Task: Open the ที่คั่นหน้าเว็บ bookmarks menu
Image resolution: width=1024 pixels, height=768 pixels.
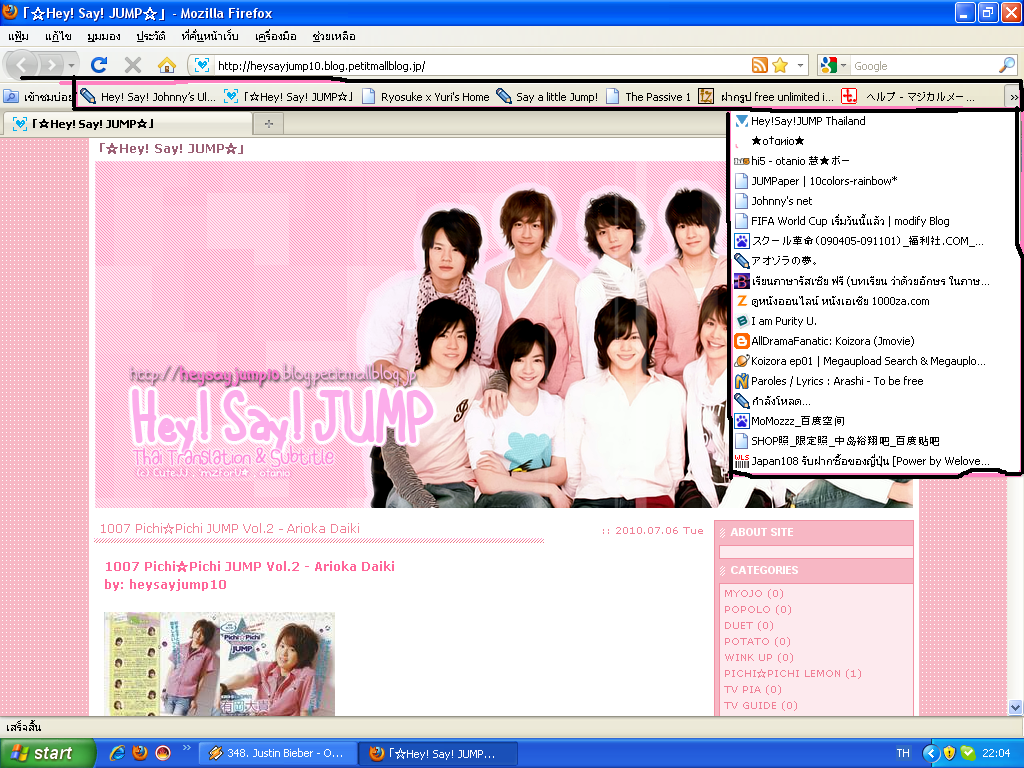Action: pos(210,36)
